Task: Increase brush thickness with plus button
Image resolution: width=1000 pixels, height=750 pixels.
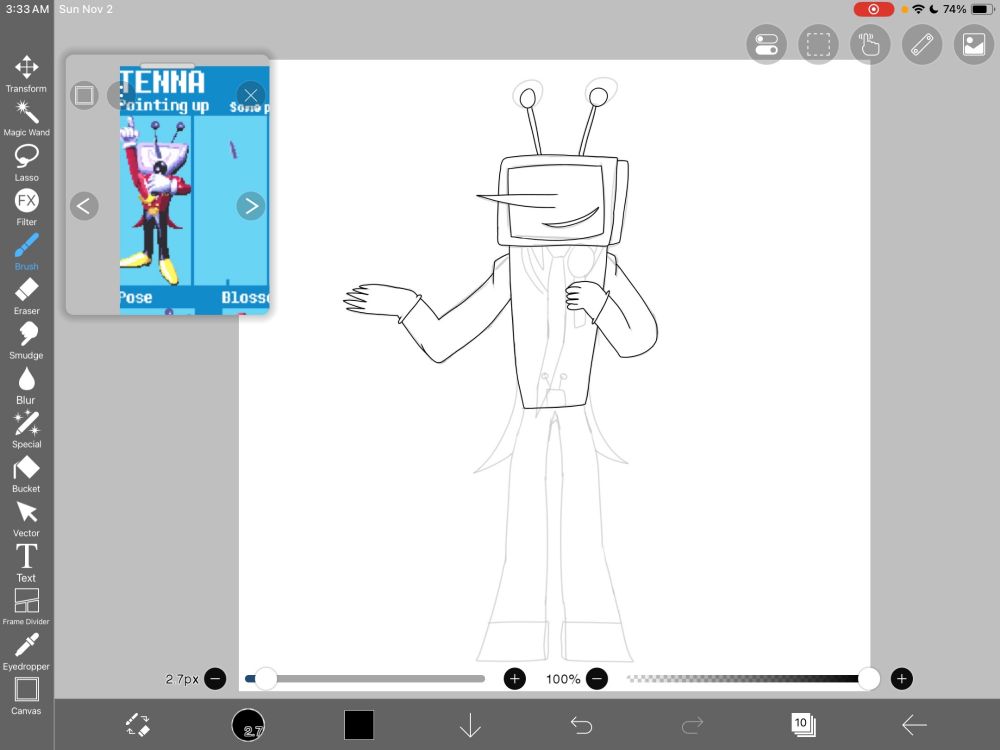Action: (x=515, y=679)
